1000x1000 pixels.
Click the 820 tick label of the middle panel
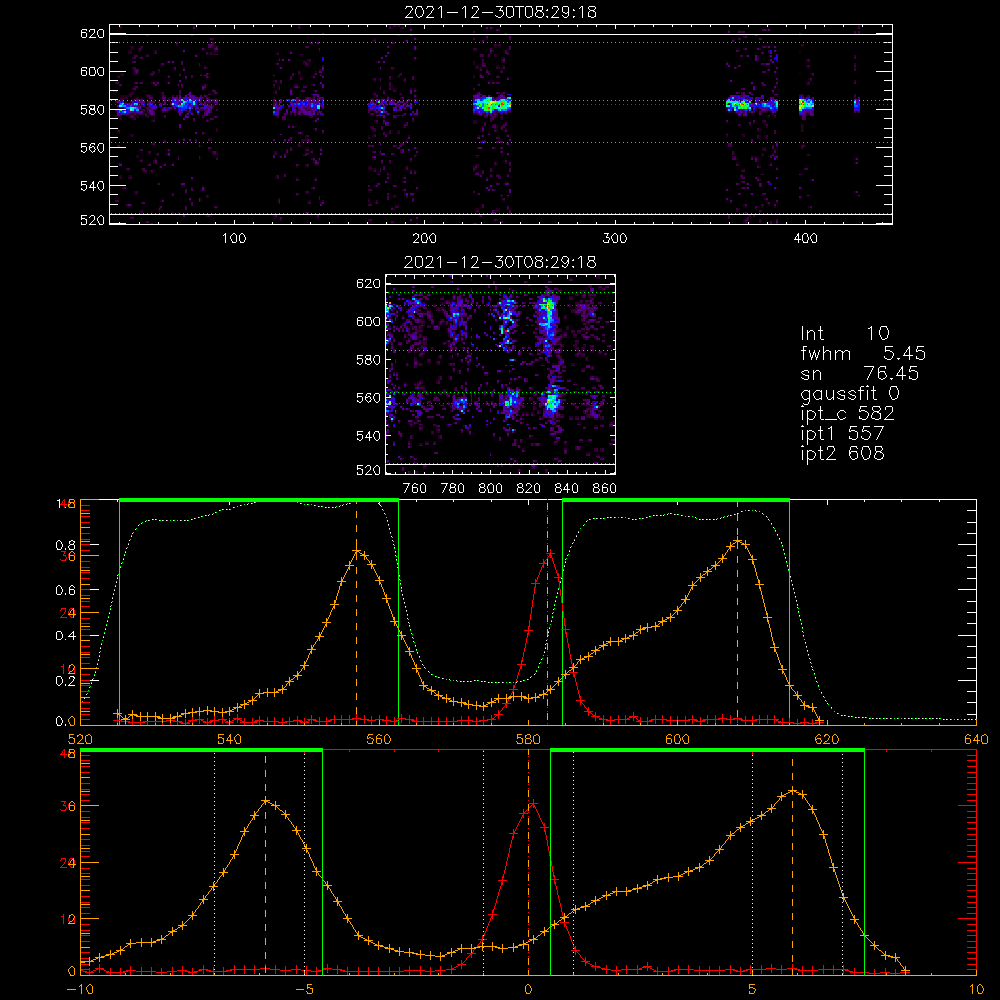click(529, 489)
